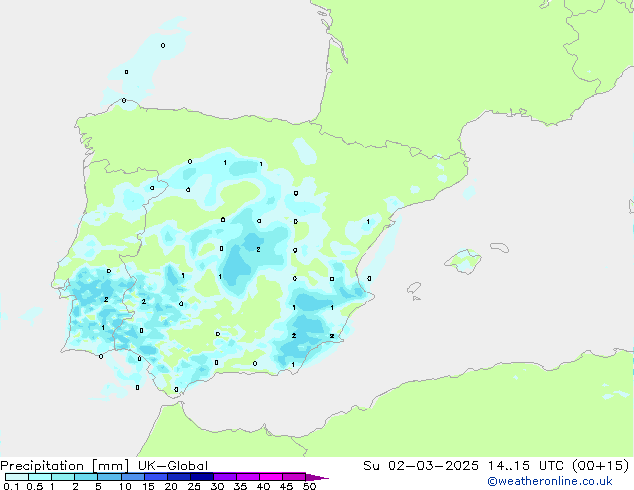This screenshot has width=634, height=490.
Task: Click the northernmost offshore "0" value marker
Action: pyautogui.click(x=163, y=45)
